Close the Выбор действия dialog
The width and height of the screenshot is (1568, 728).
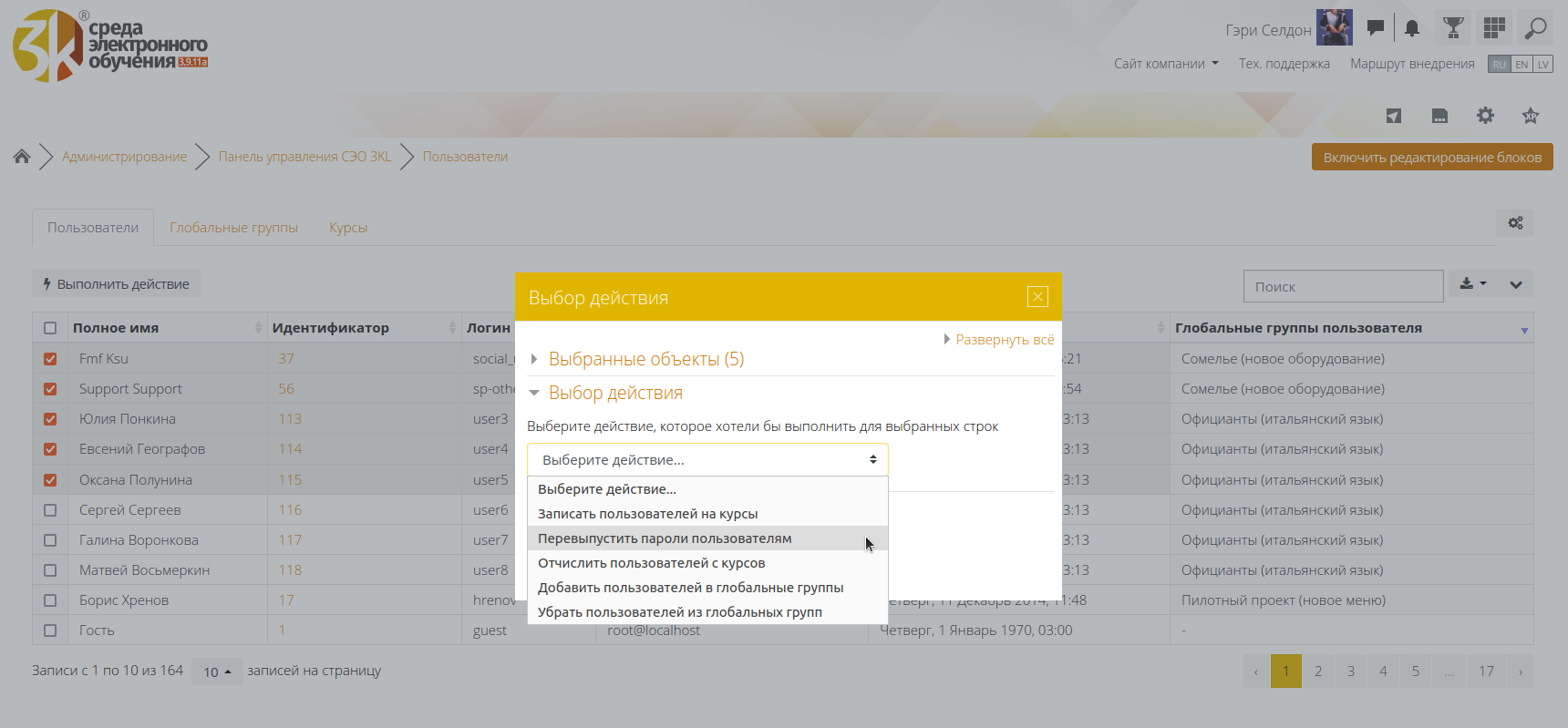pos(1037,297)
